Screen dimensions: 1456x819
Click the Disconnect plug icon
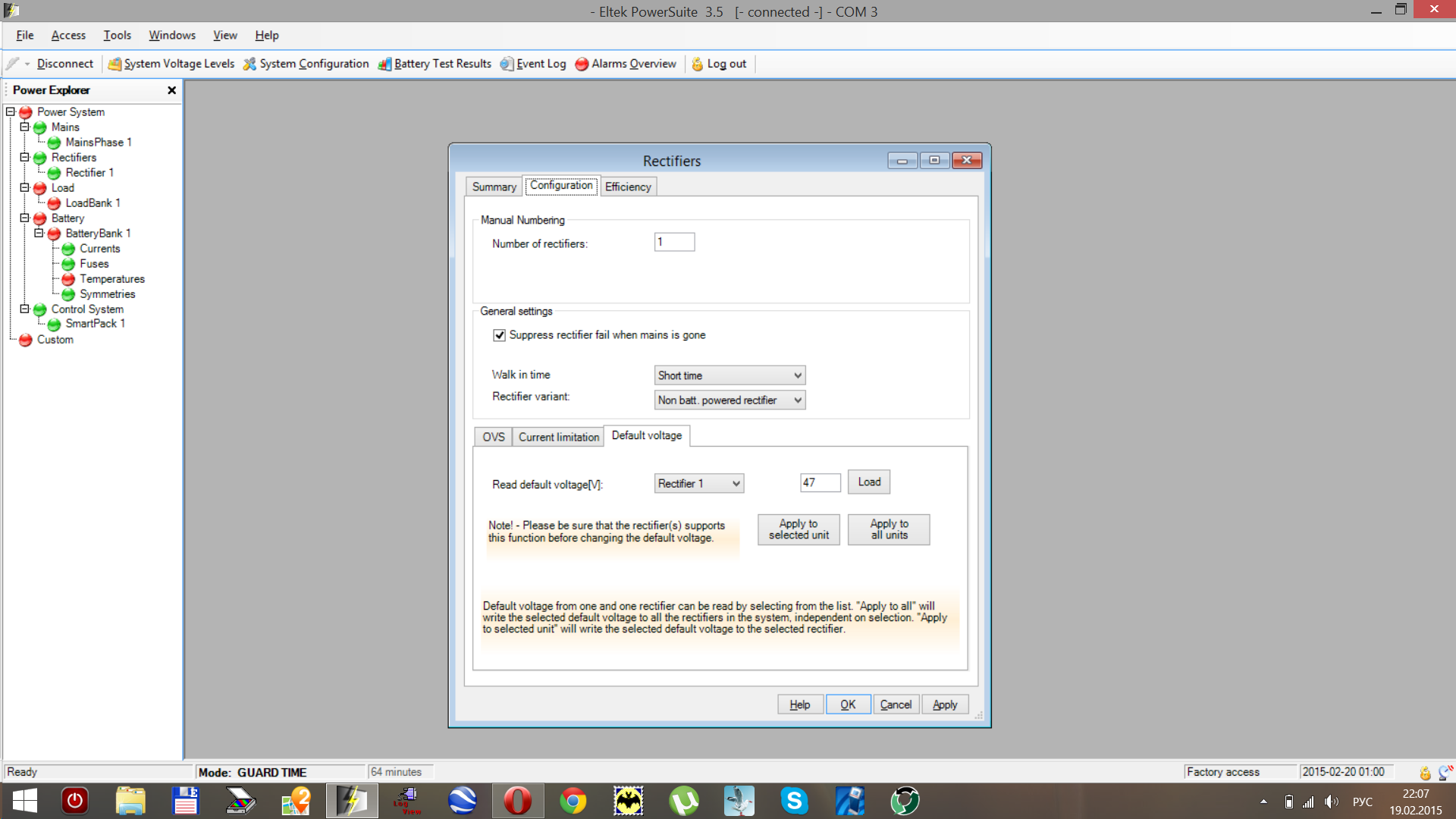[13, 64]
